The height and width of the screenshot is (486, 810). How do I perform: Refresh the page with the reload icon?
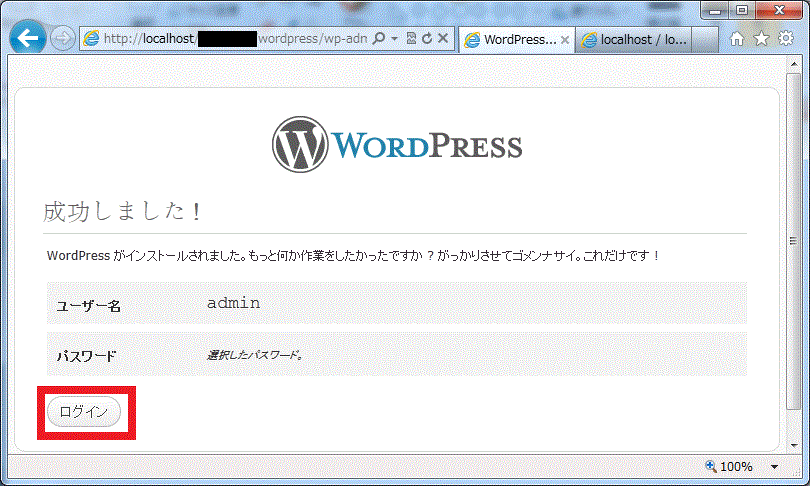(x=427, y=39)
